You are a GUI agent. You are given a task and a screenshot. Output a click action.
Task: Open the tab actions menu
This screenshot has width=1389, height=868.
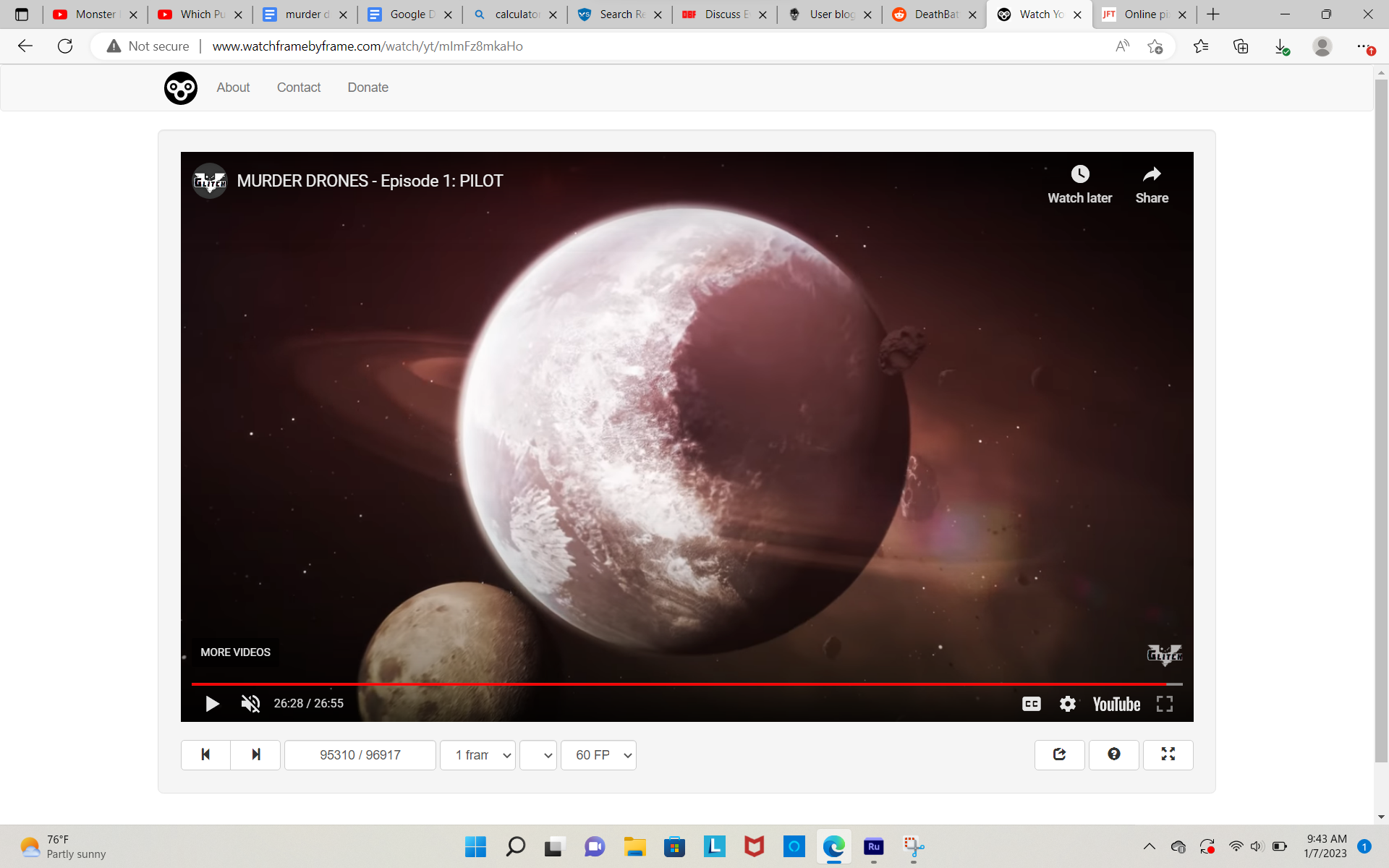pos(22,14)
